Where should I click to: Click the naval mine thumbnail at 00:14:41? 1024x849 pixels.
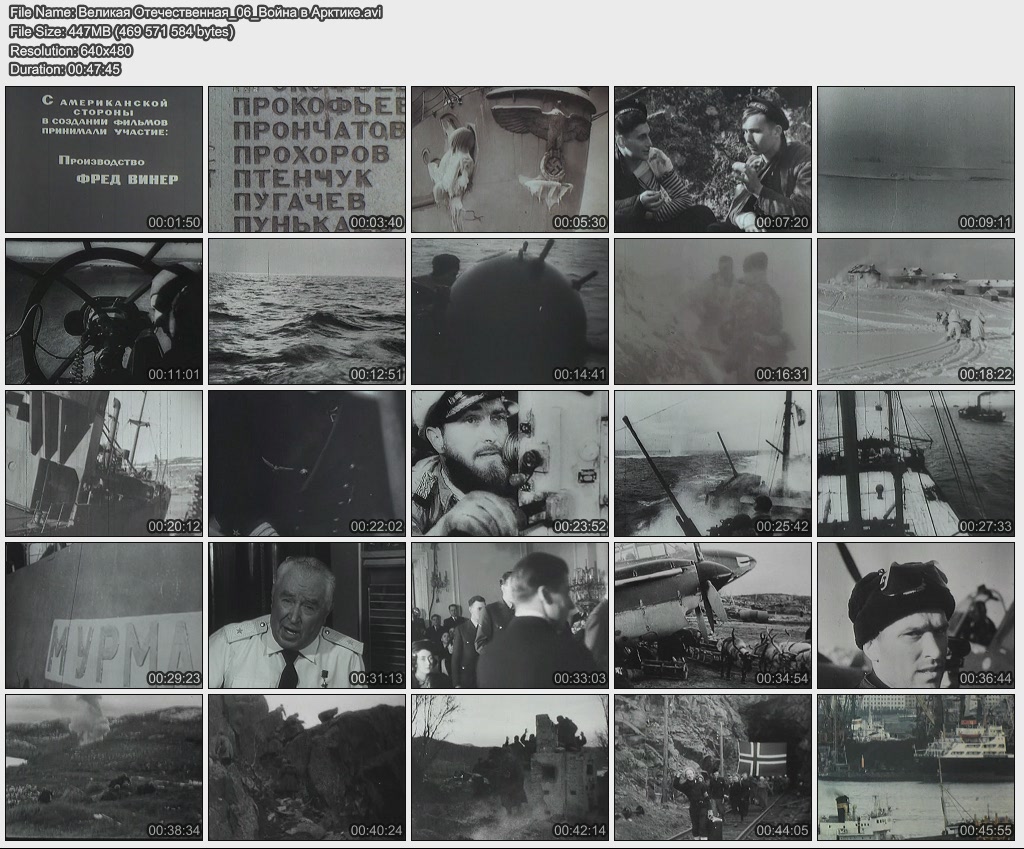click(510, 311)
